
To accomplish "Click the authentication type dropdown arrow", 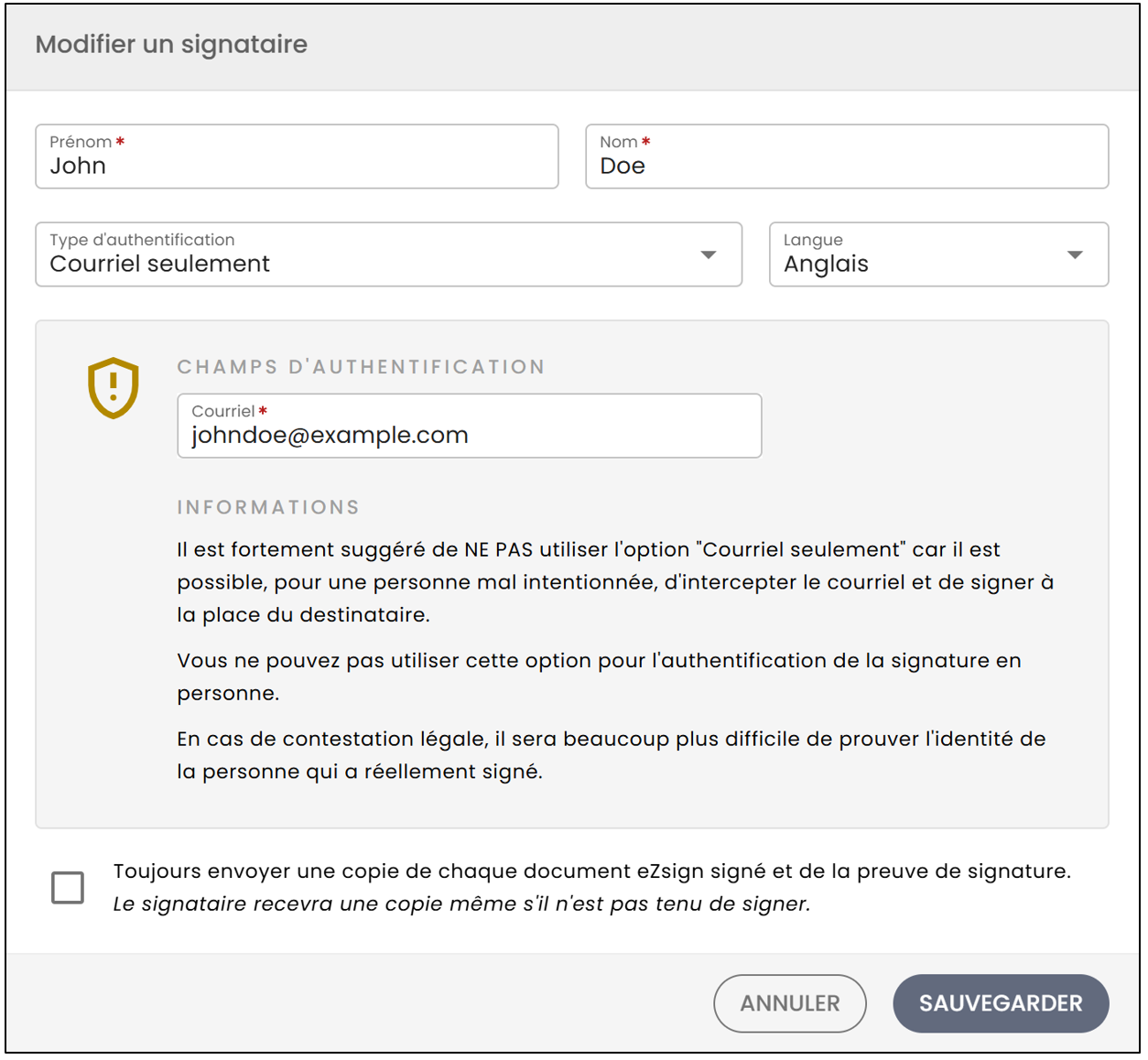I will click(709, 254).
